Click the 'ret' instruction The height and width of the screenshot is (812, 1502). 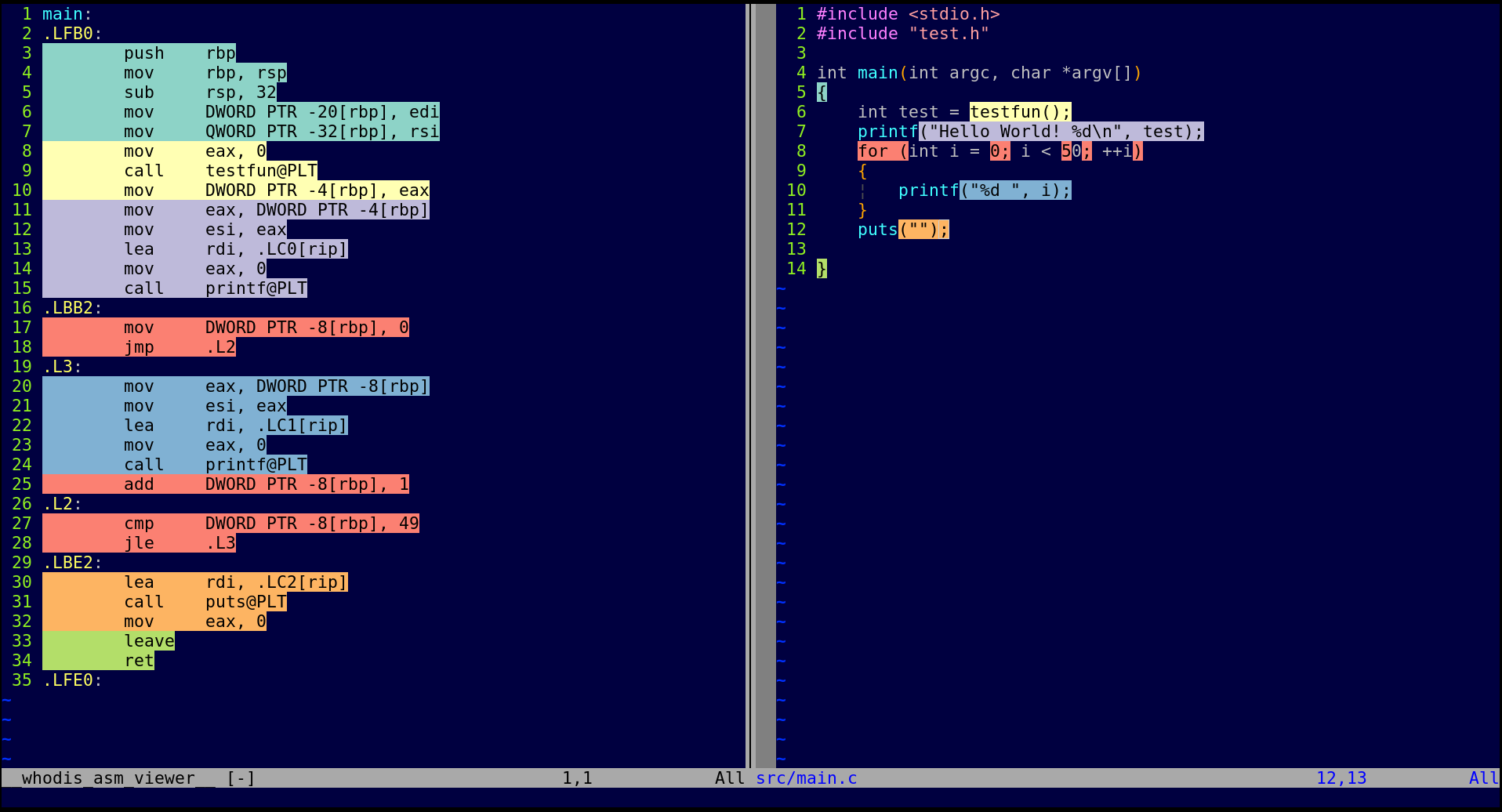click(x=139, y=661)
